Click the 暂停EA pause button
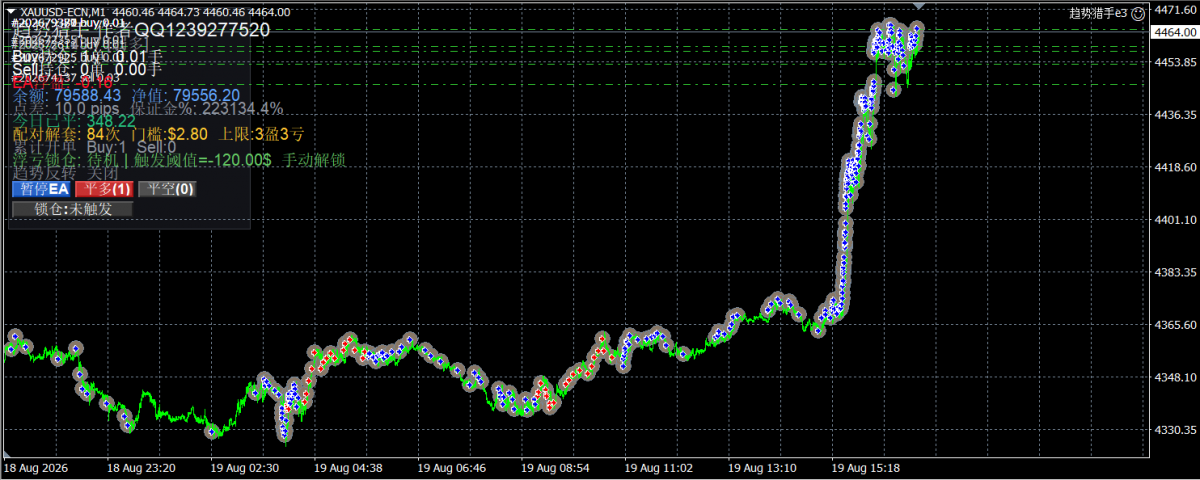 (x=41, y=188)
